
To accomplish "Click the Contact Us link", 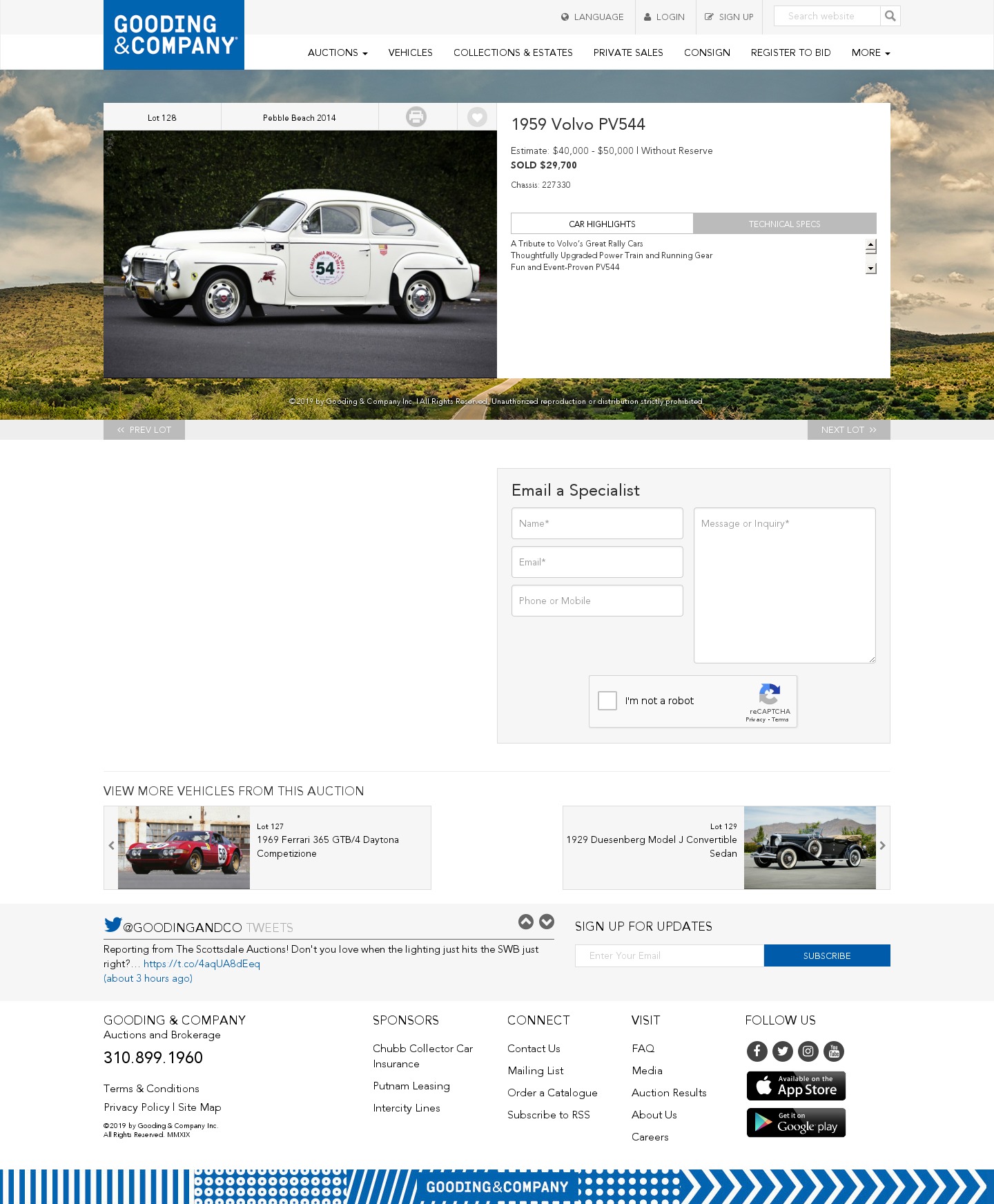I will (534, 1049).
